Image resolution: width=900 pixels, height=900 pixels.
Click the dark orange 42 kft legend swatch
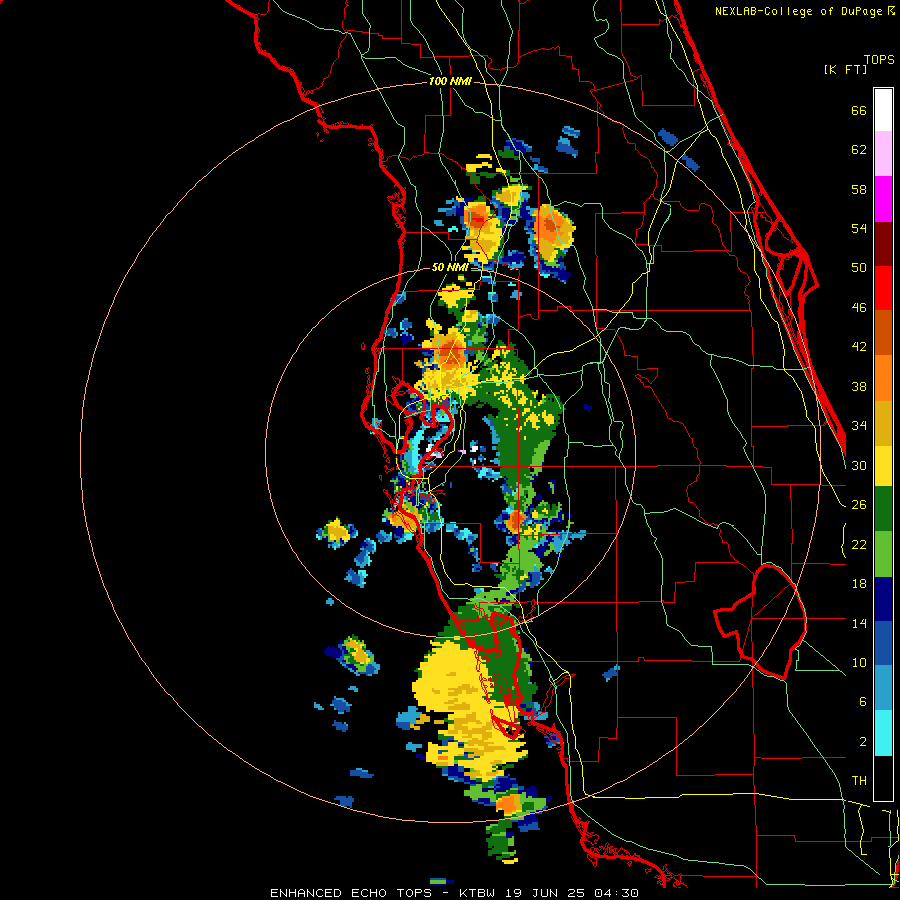[x=883, y=333]
